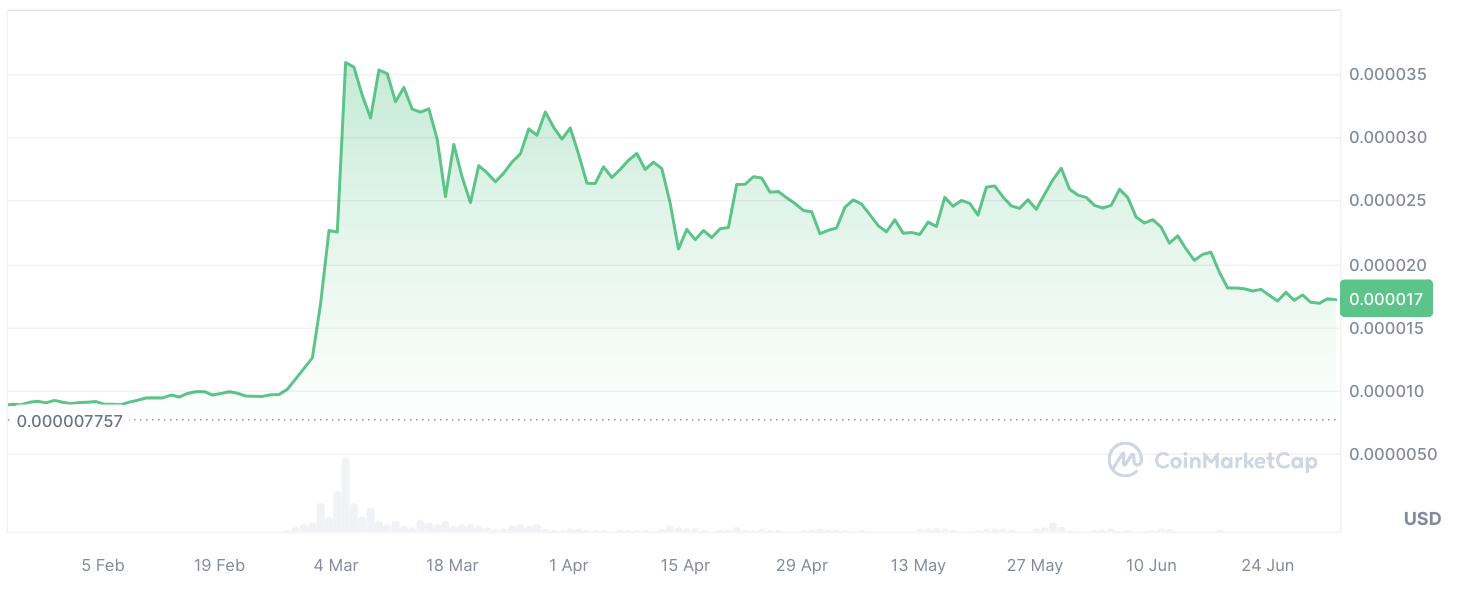Click the 0.000035 price axis label

click(1388, 75)
